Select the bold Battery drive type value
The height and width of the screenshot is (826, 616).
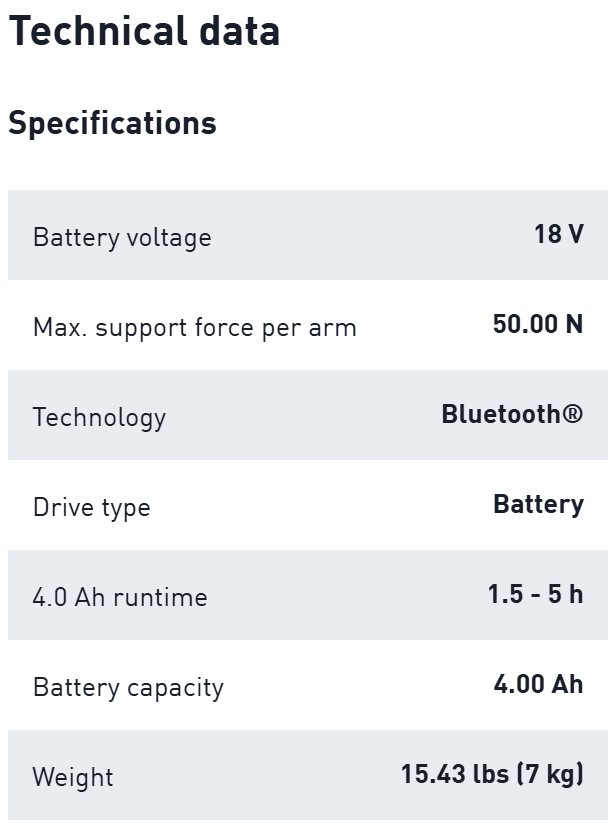pos(538,504)
